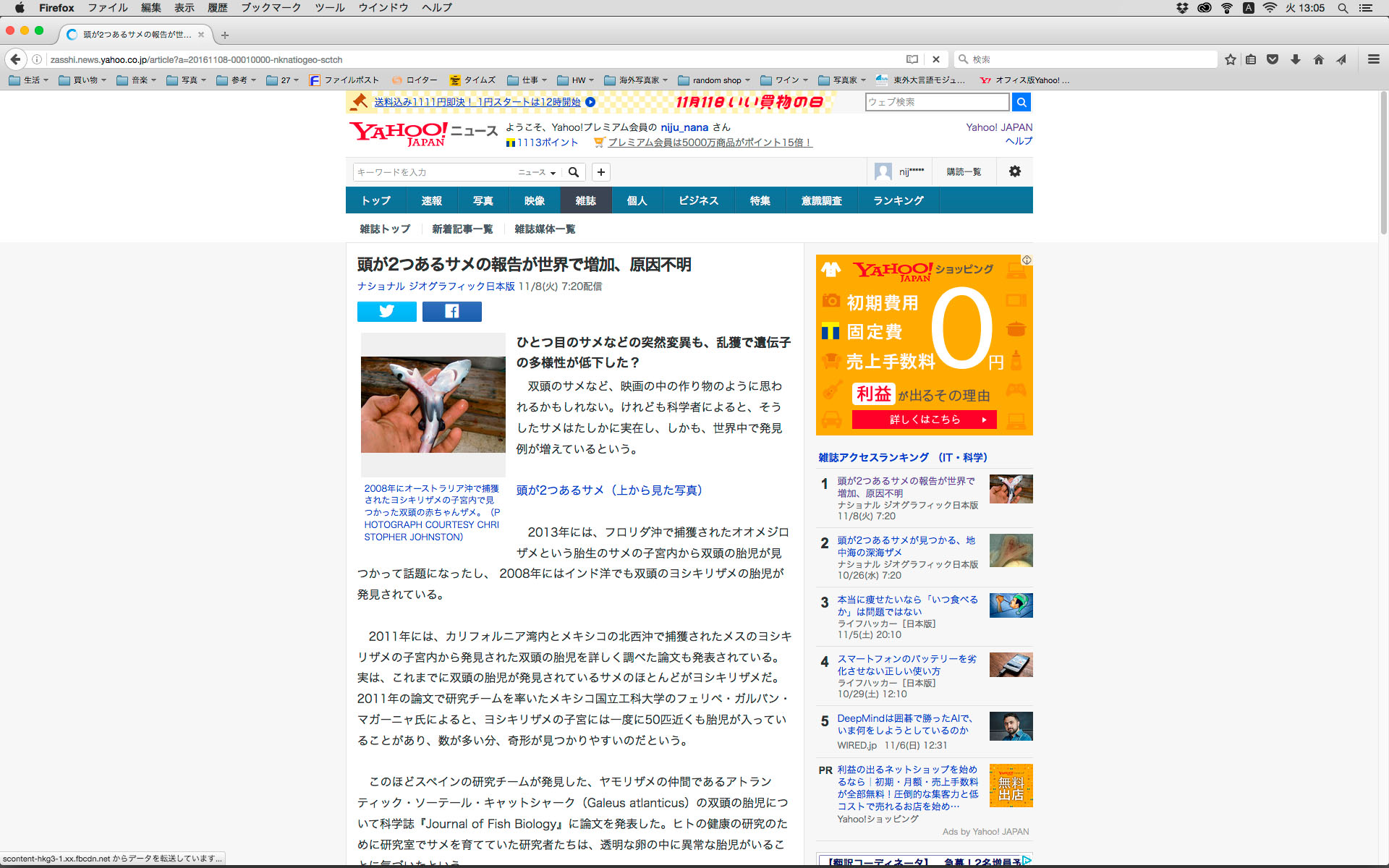
Task: Open the Pocket icon in the toolbar
Action: pos(1273,59)
